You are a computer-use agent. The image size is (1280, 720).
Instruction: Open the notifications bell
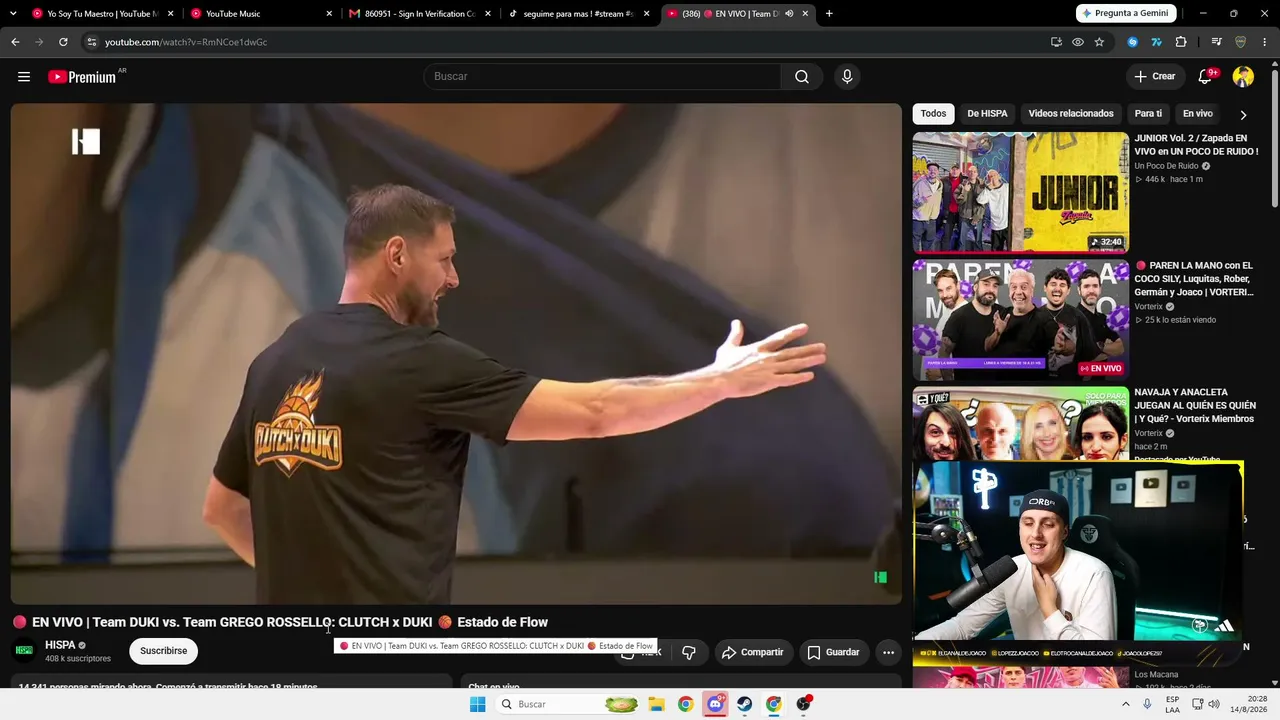tap(1206, 77)
